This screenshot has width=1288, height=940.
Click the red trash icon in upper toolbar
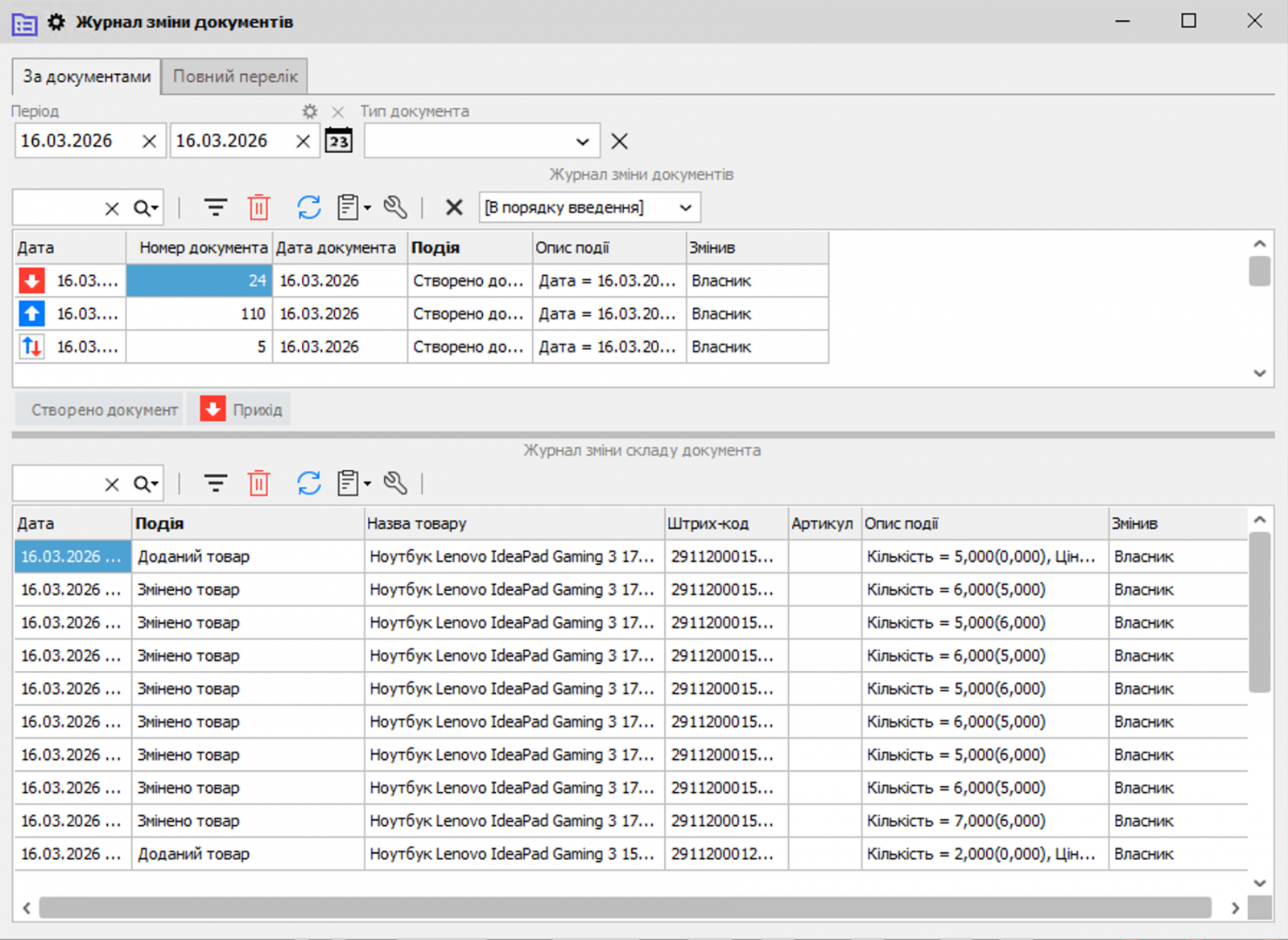[258, 208]
